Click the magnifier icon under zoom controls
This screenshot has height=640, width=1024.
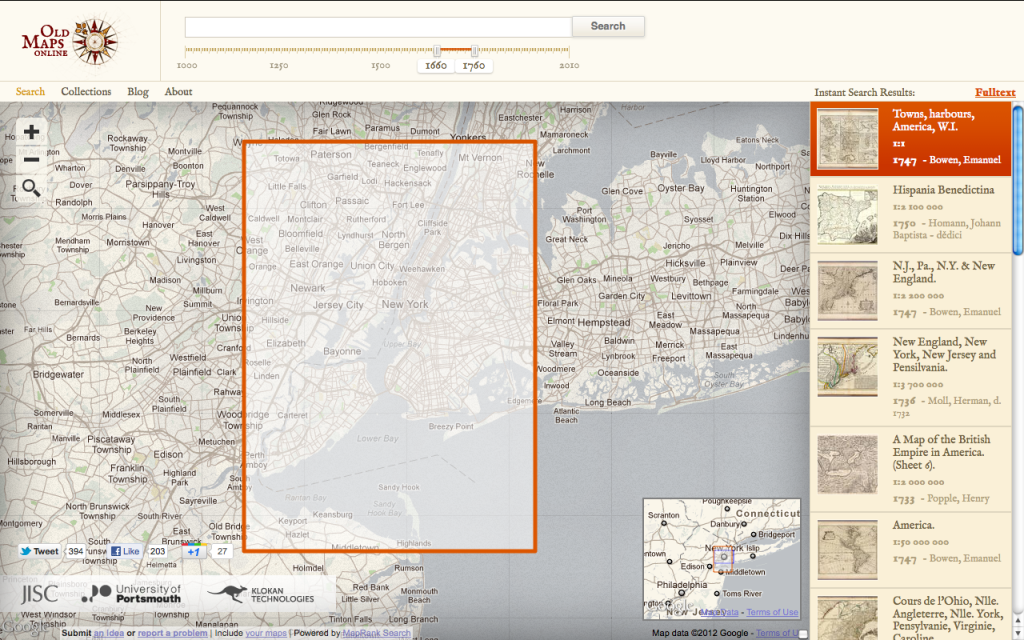(31, 188)
